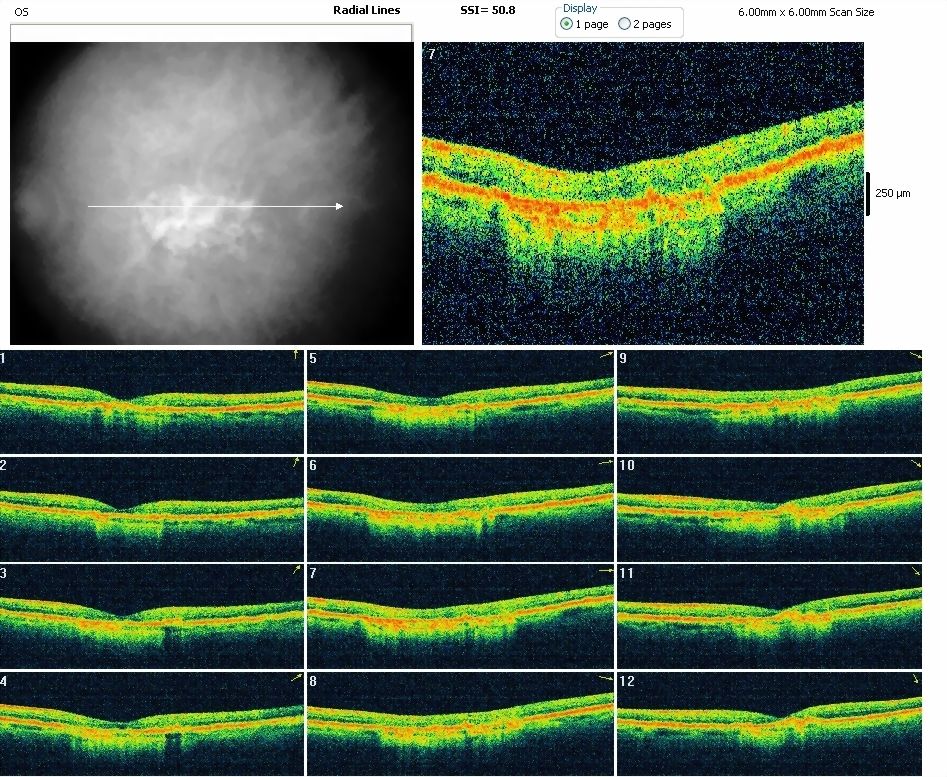Click the white scan line arrowhead on fundus
Screen dimensions: 947x777
[340, 207]
